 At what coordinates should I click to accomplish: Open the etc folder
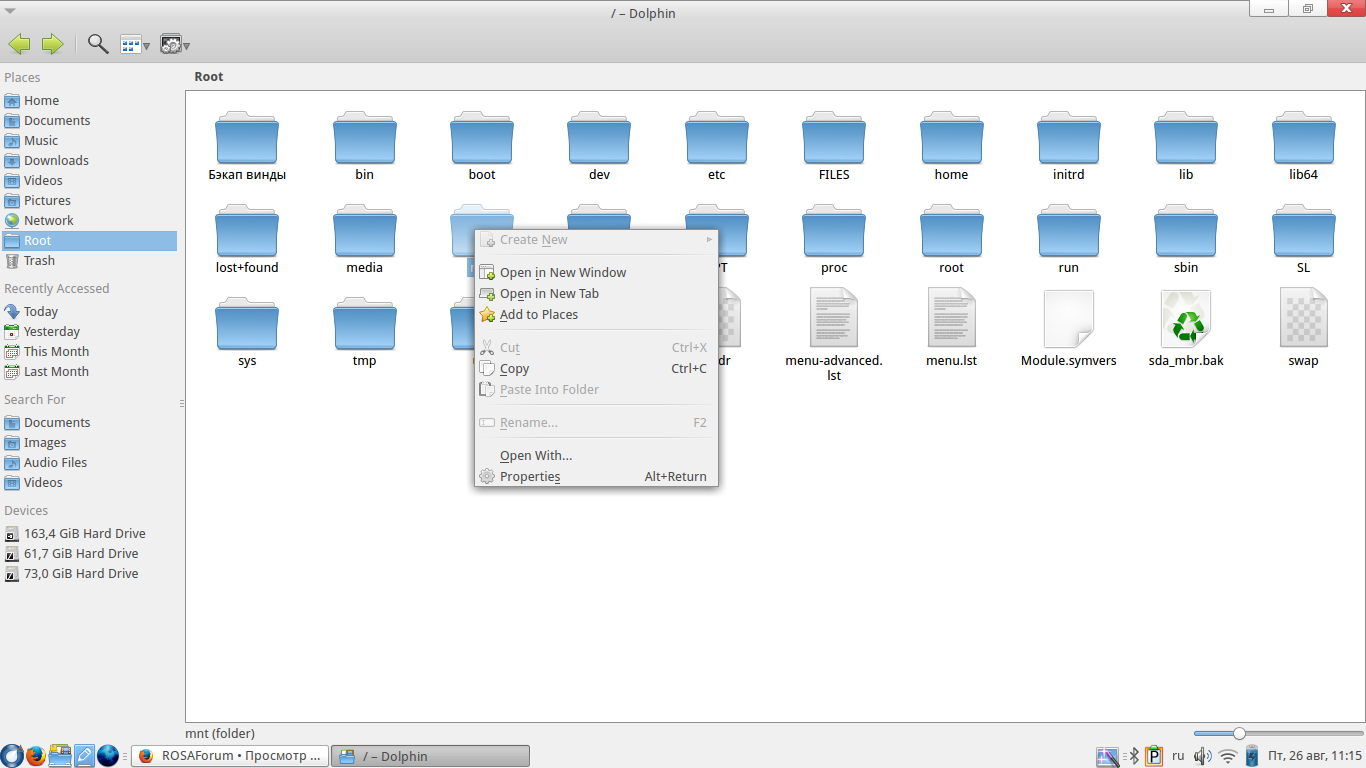(x=716, y=147)
